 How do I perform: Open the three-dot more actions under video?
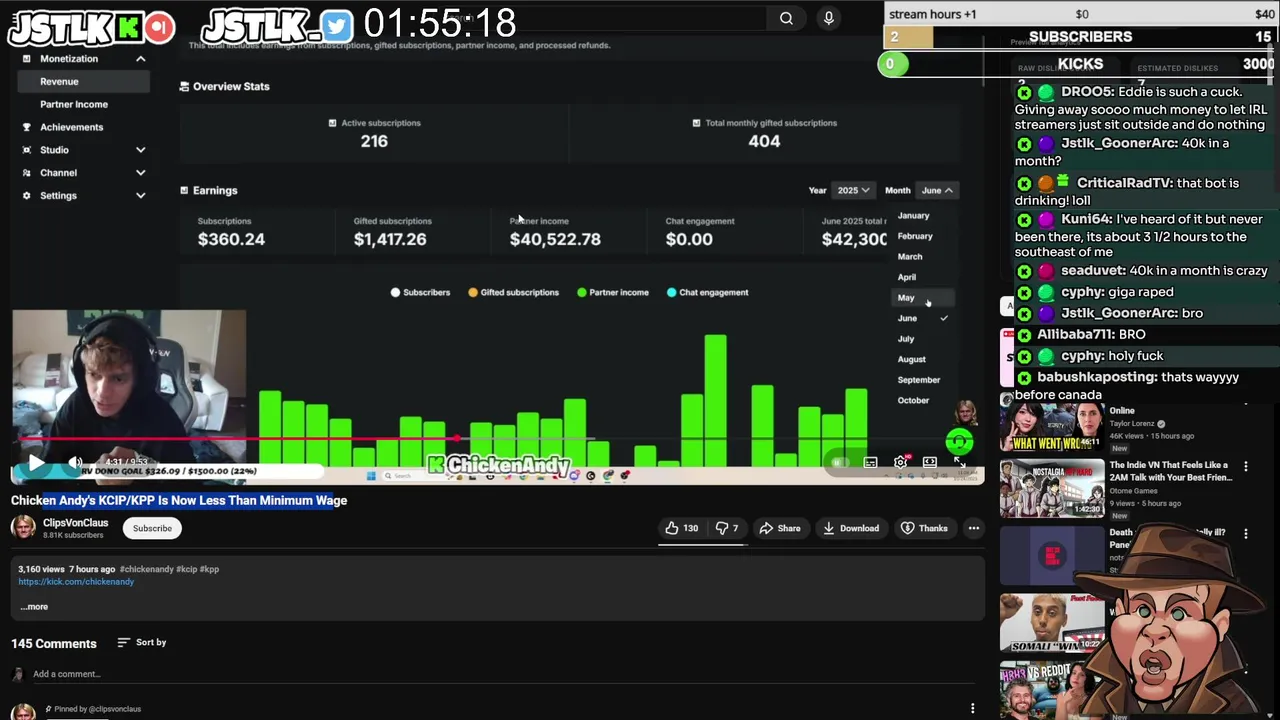click(973, 528)
